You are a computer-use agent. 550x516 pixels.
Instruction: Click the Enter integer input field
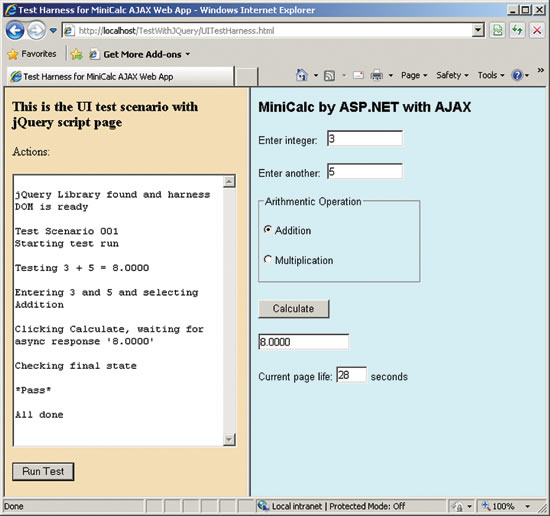click(365, 139)
